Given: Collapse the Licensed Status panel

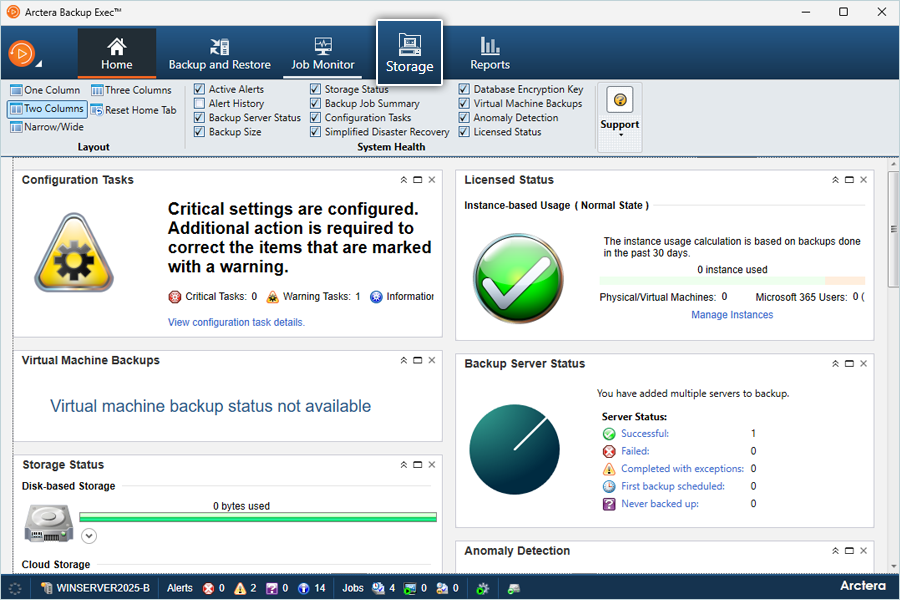Looking at the screenshot, I should pos(835,180).
